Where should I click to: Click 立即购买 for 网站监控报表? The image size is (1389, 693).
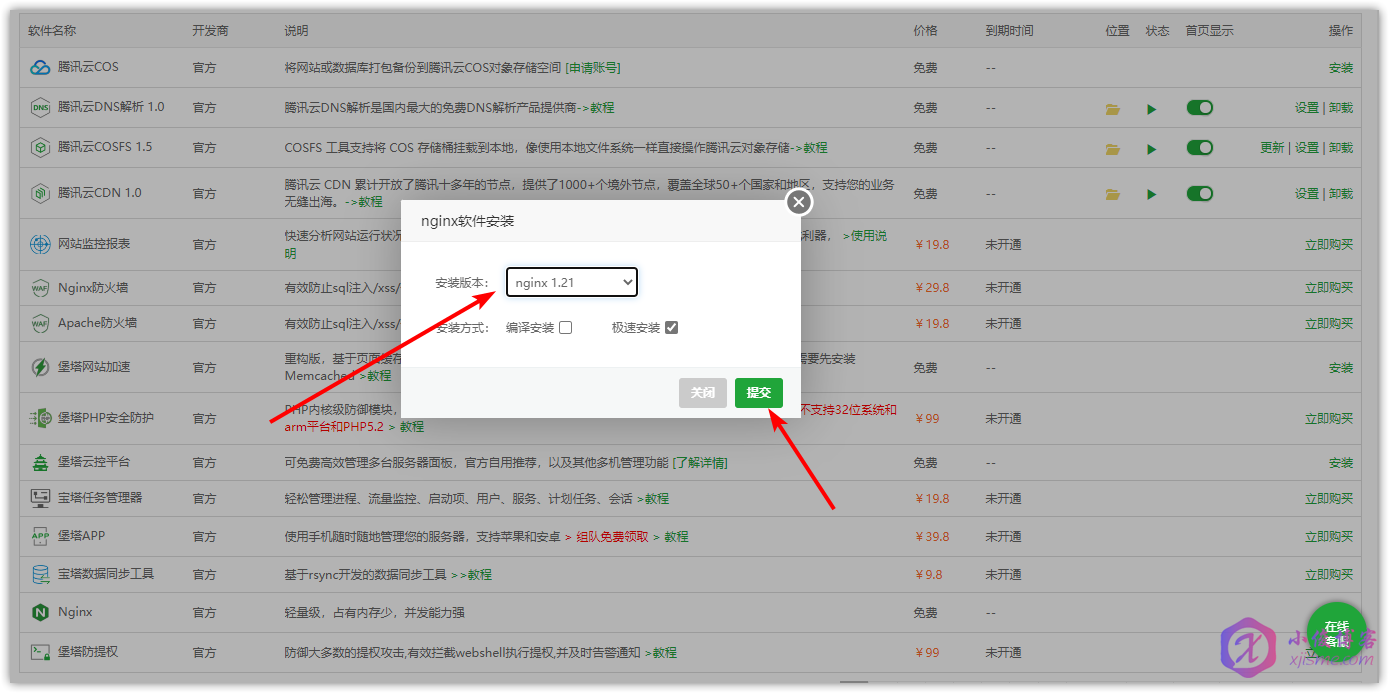tap(1329, 245)
